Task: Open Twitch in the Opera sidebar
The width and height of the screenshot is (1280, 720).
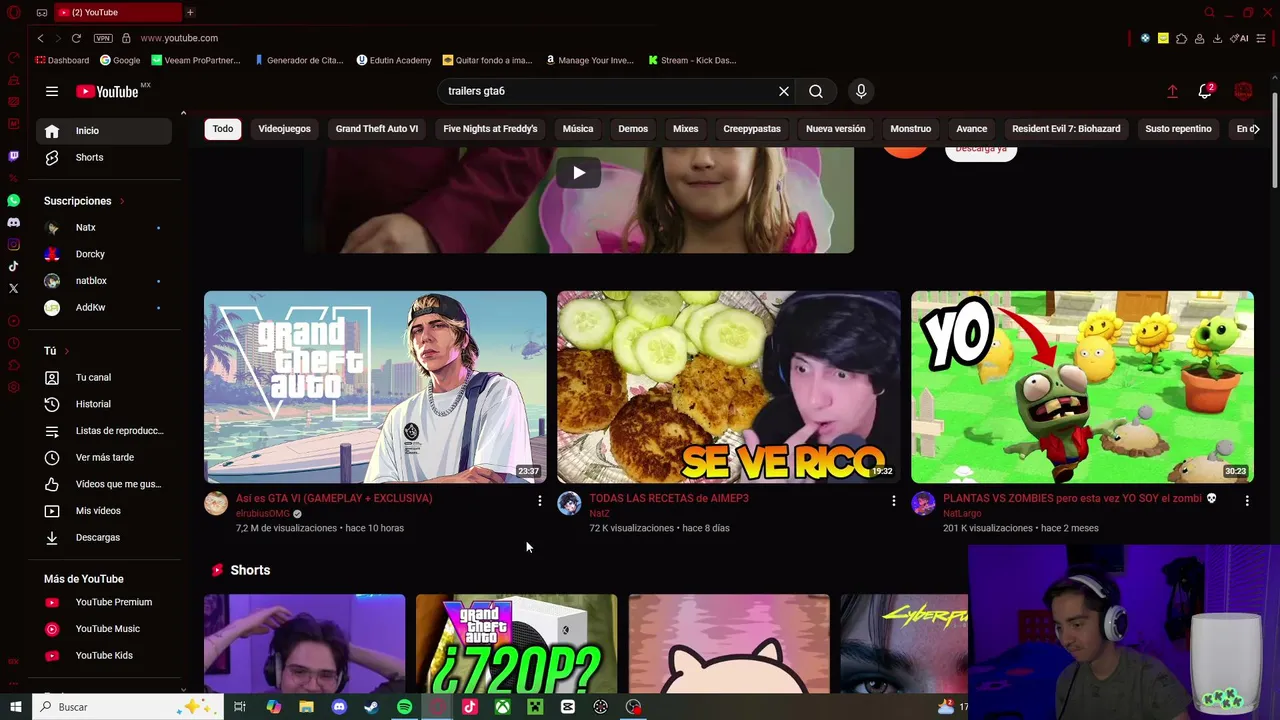Action: (x=13, y=156)
